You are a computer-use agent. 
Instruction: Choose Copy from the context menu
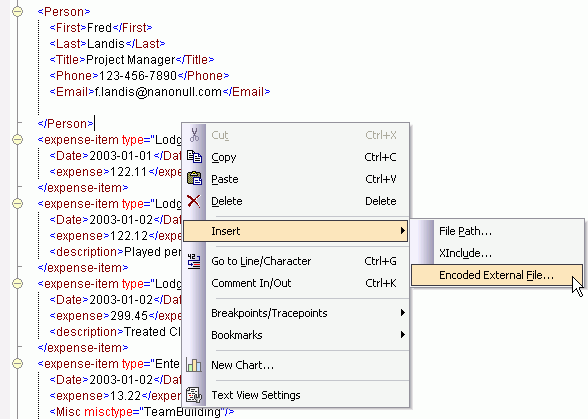click(296, 157)
